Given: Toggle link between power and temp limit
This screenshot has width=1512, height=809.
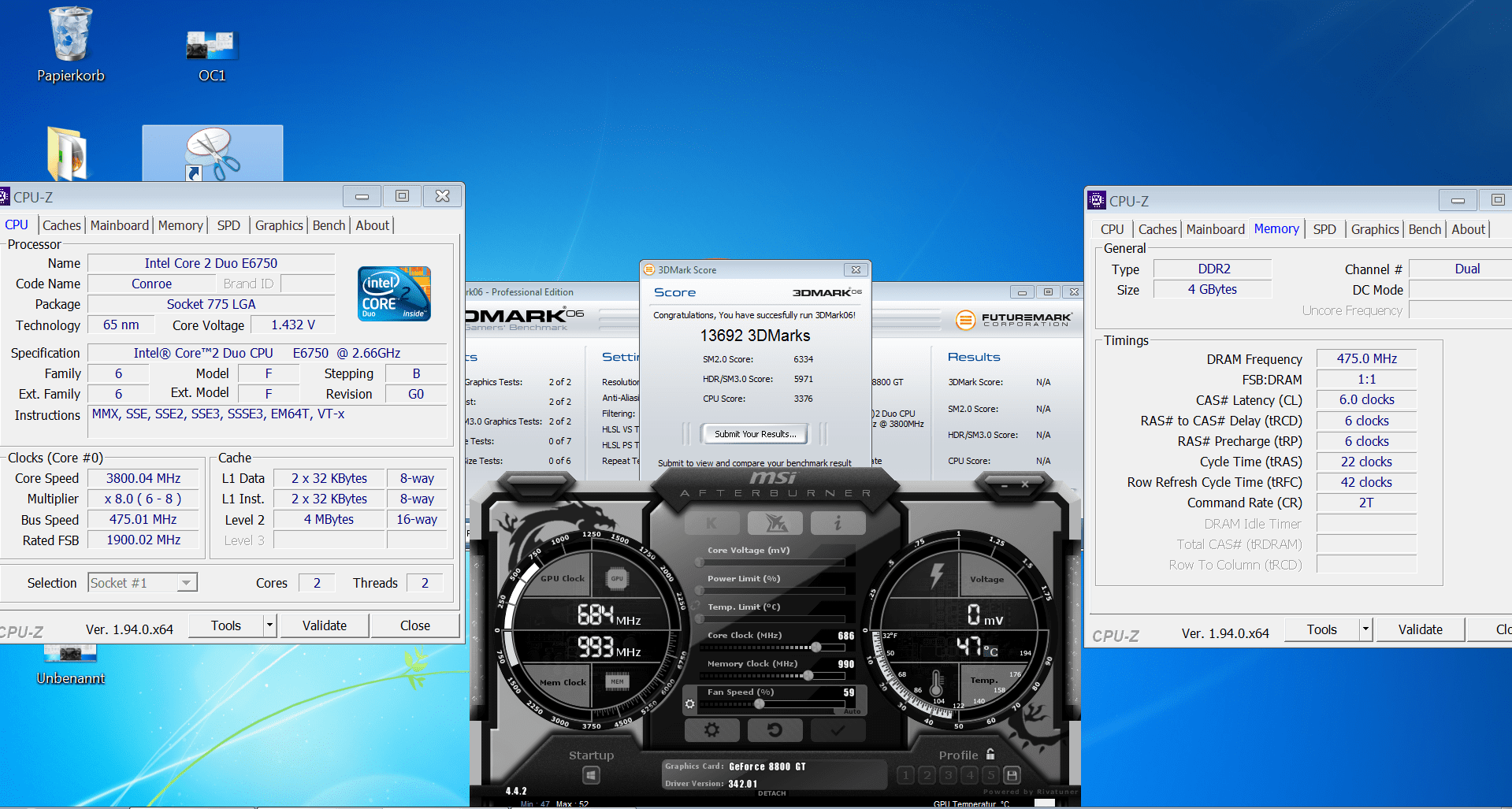Looking at the screenshot, I should (695, 605).
